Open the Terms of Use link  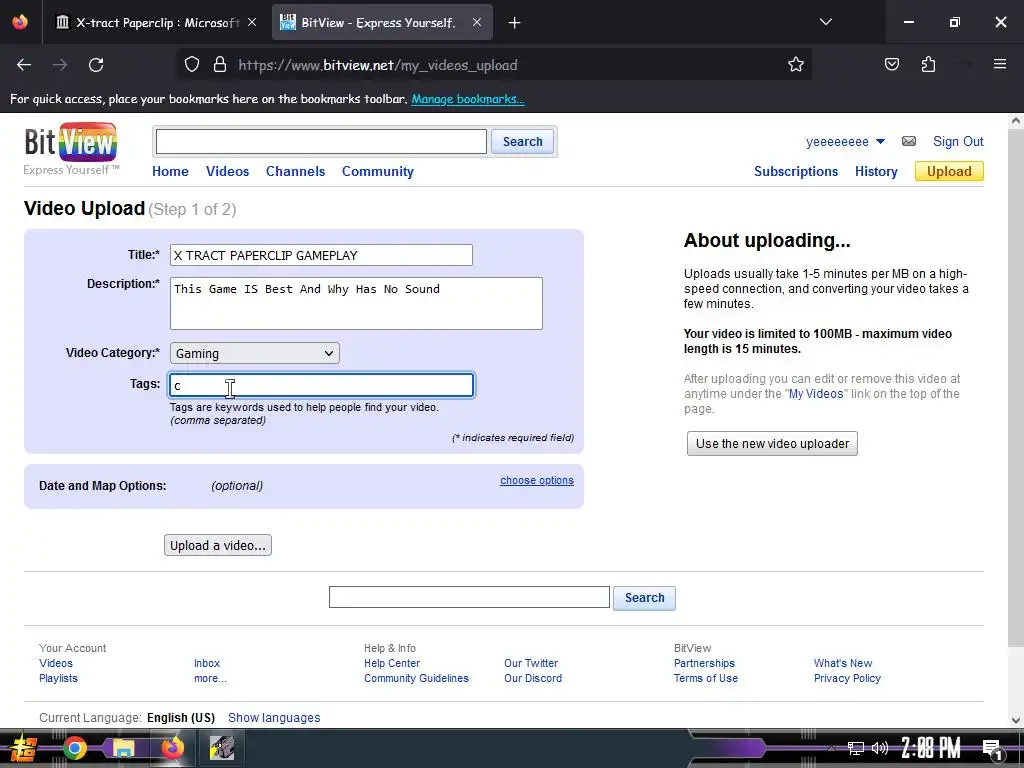(x=705, y=678)
